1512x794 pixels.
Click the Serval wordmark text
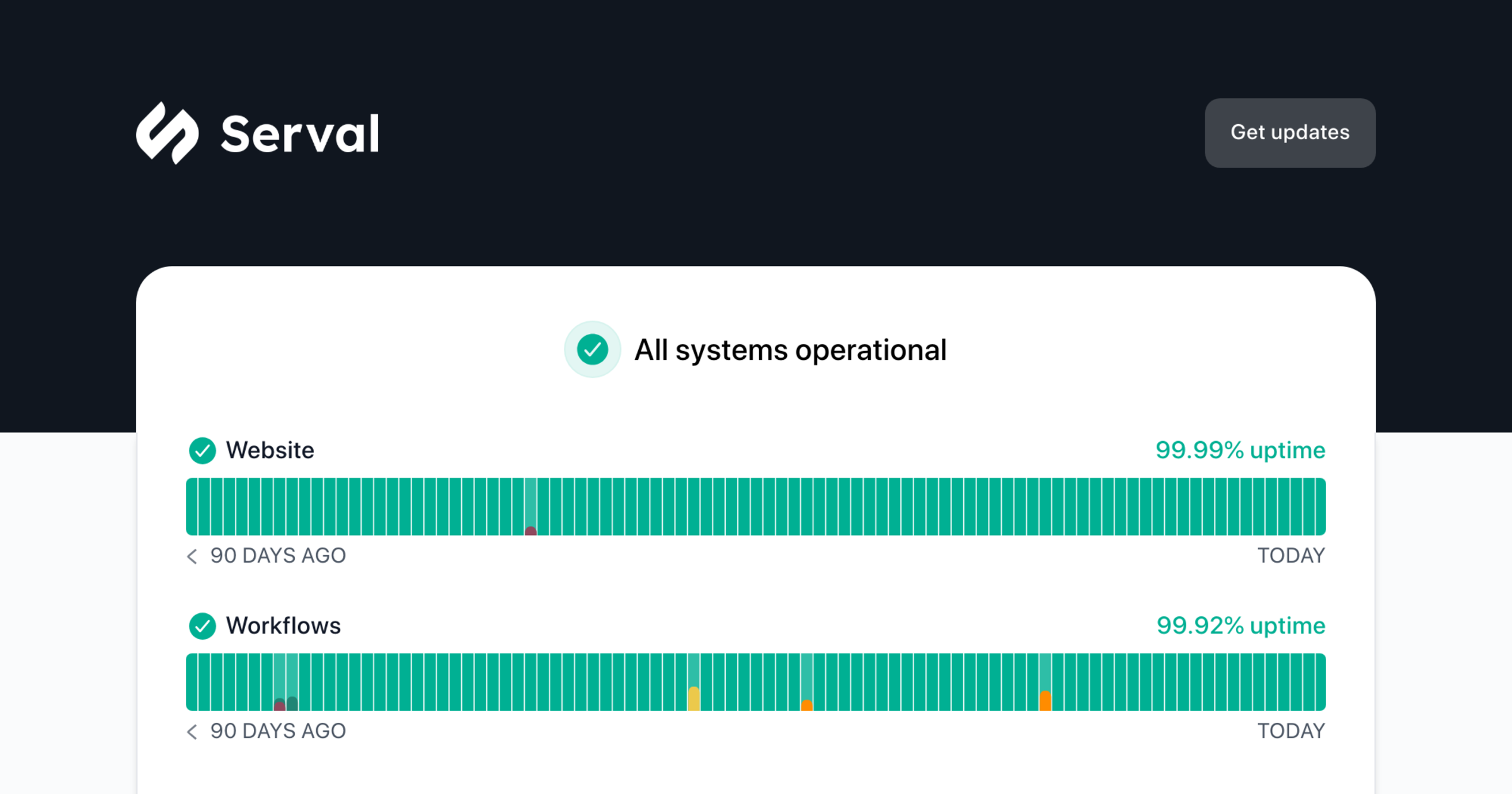[x=300, y=134]
